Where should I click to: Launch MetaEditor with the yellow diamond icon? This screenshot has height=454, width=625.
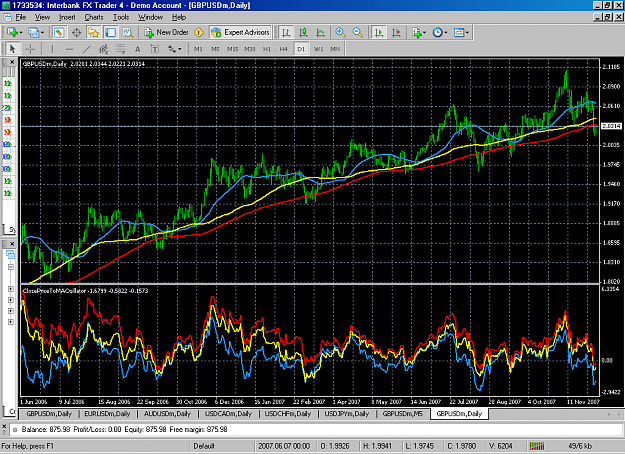[x=199, y=33]
